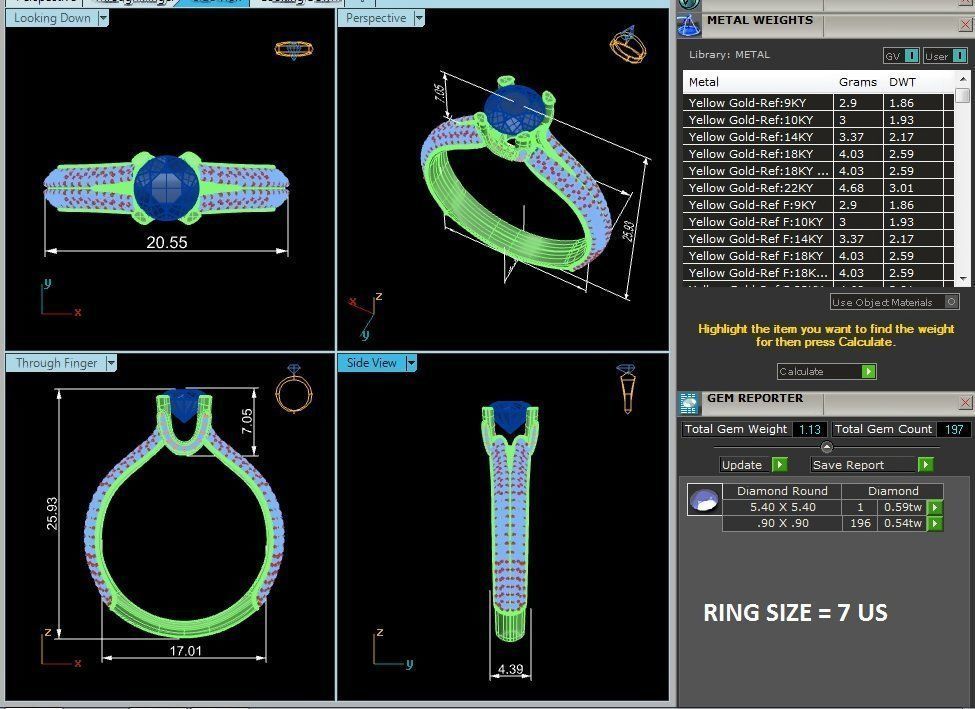Toggle the GV library switch
Viewport: 975px width, 709px height.
(x=911, y=56)
